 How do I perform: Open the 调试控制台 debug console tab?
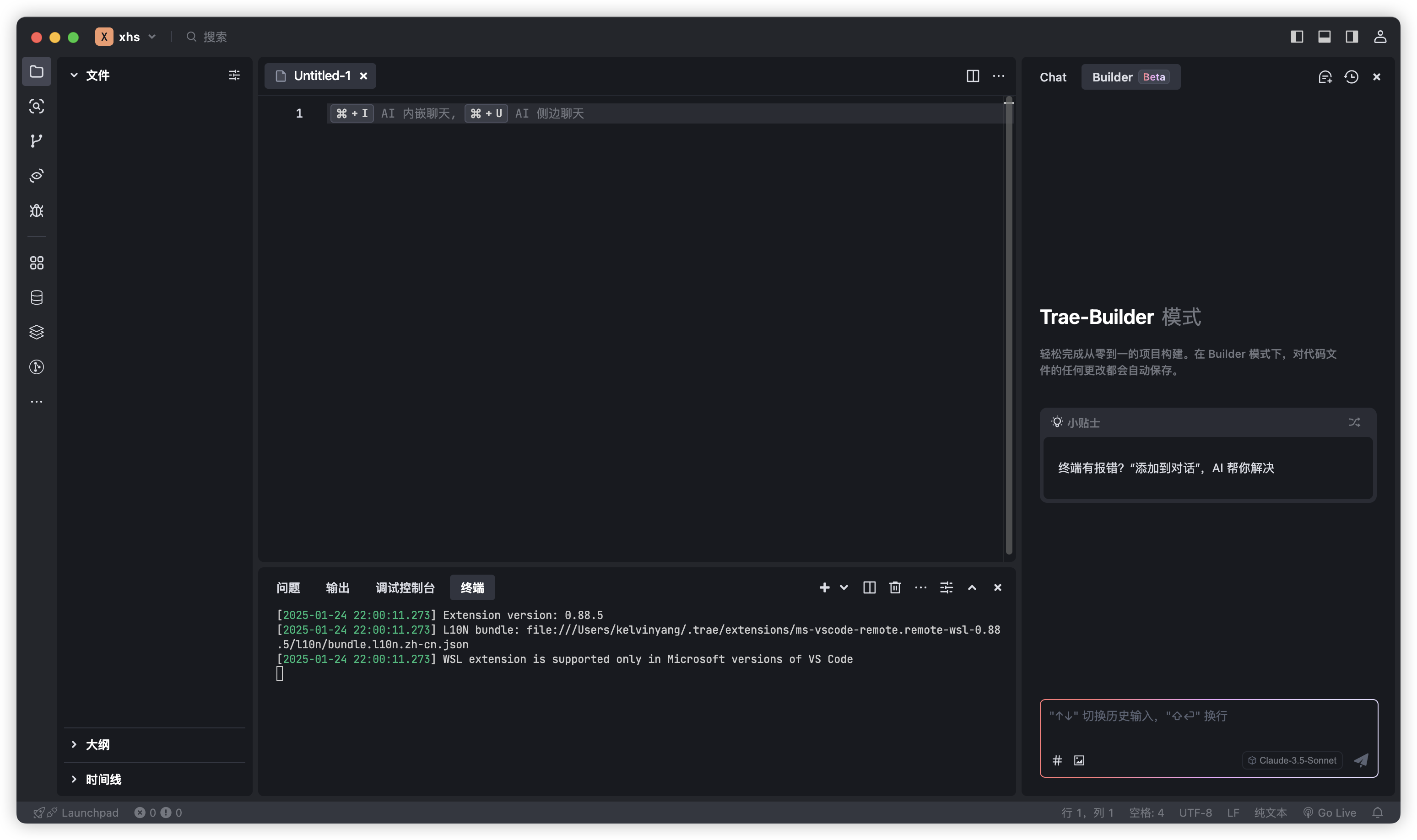[406, 587]
